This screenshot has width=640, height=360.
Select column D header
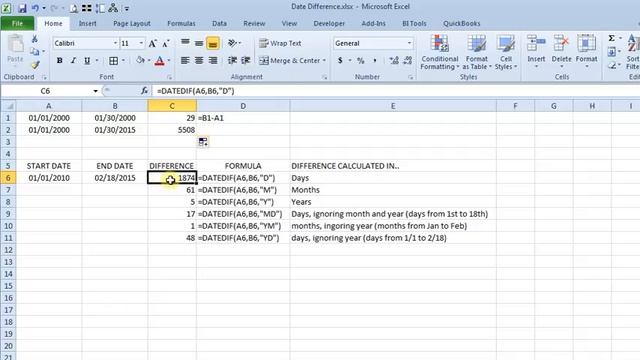click(x=243, y=106)
